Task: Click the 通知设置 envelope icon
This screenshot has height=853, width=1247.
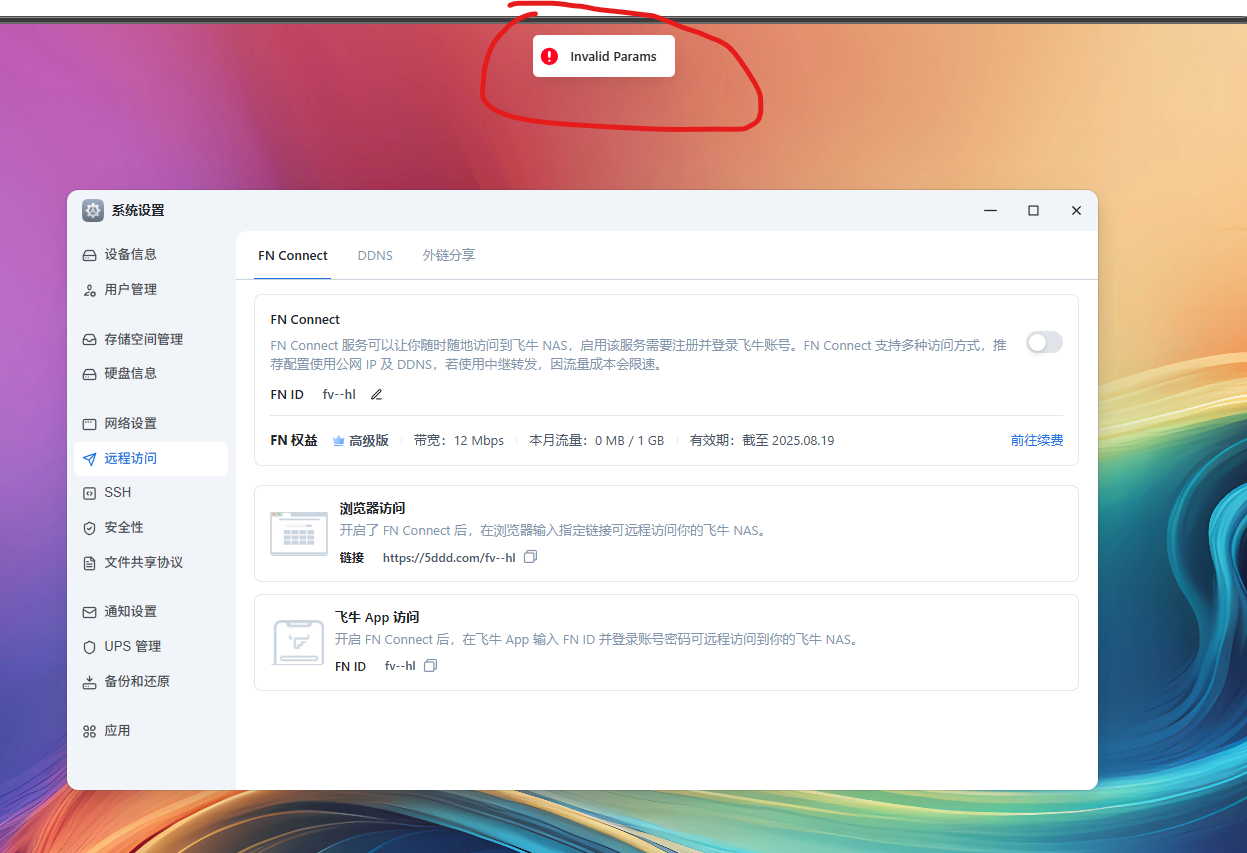Action: 89,612
